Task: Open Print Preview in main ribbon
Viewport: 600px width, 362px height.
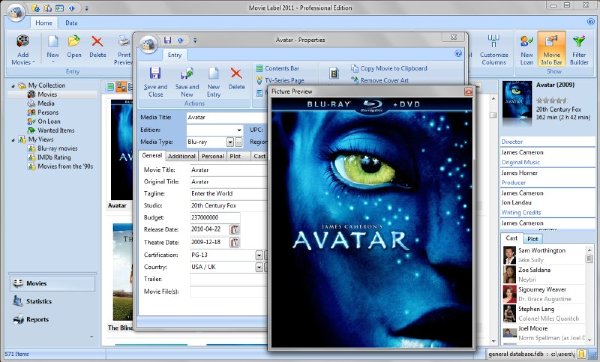Action: pos(123,50)
